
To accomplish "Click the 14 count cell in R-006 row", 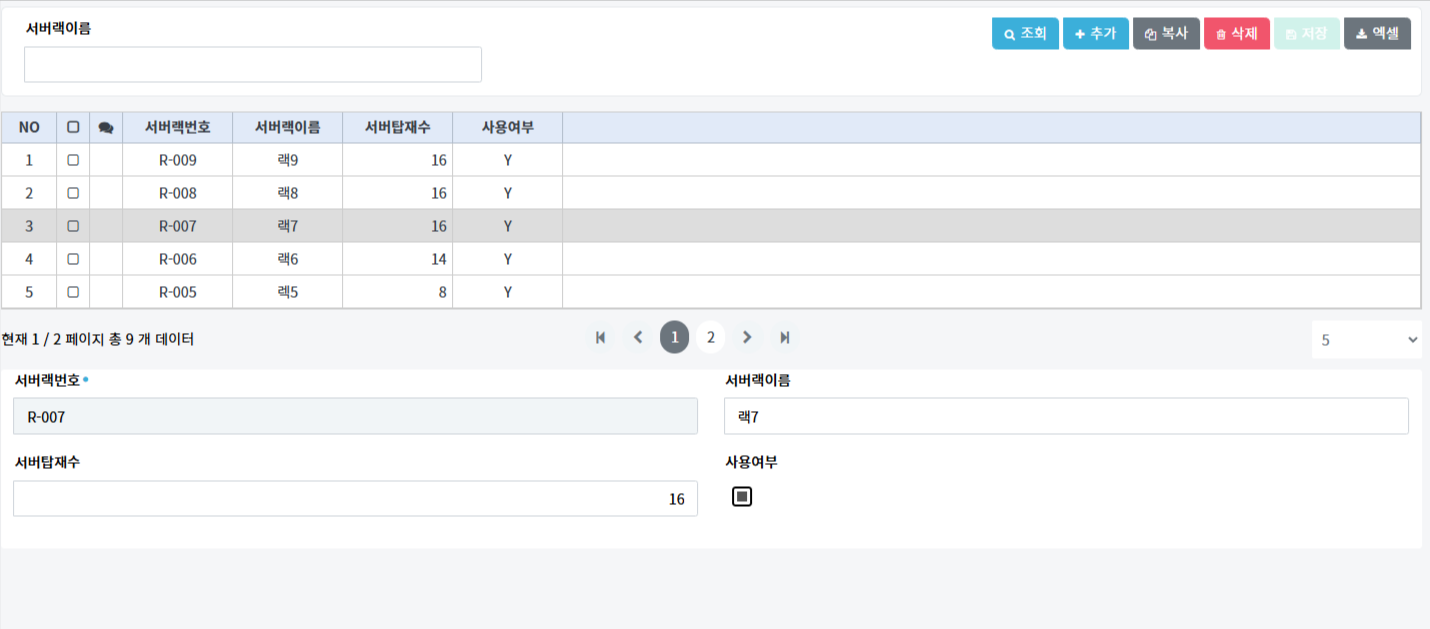I will coord(398,259).
